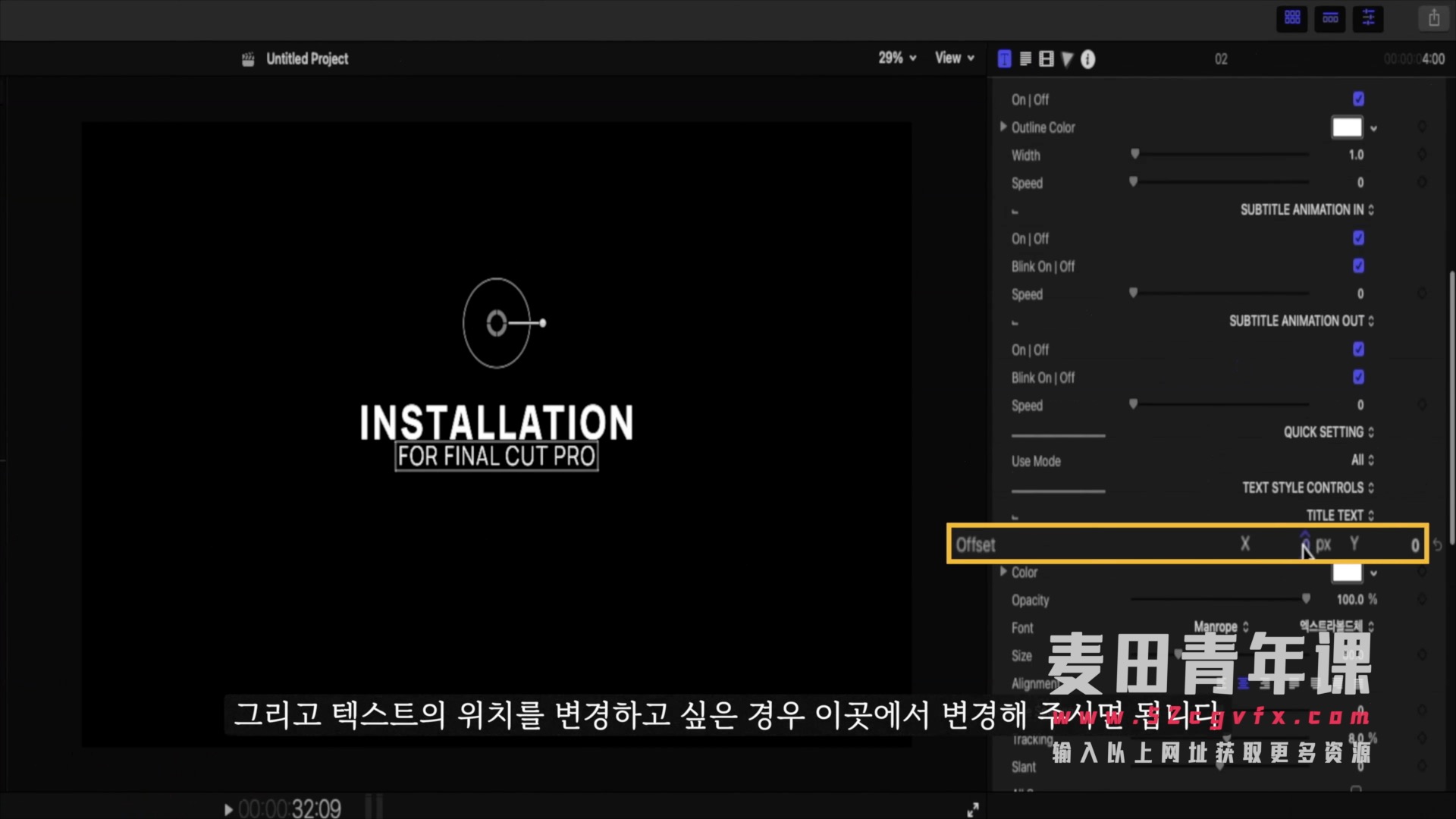Screen dimensions: 1456x819
Task: Expand the Color disclosure triangle
Action: point(1003,572)
